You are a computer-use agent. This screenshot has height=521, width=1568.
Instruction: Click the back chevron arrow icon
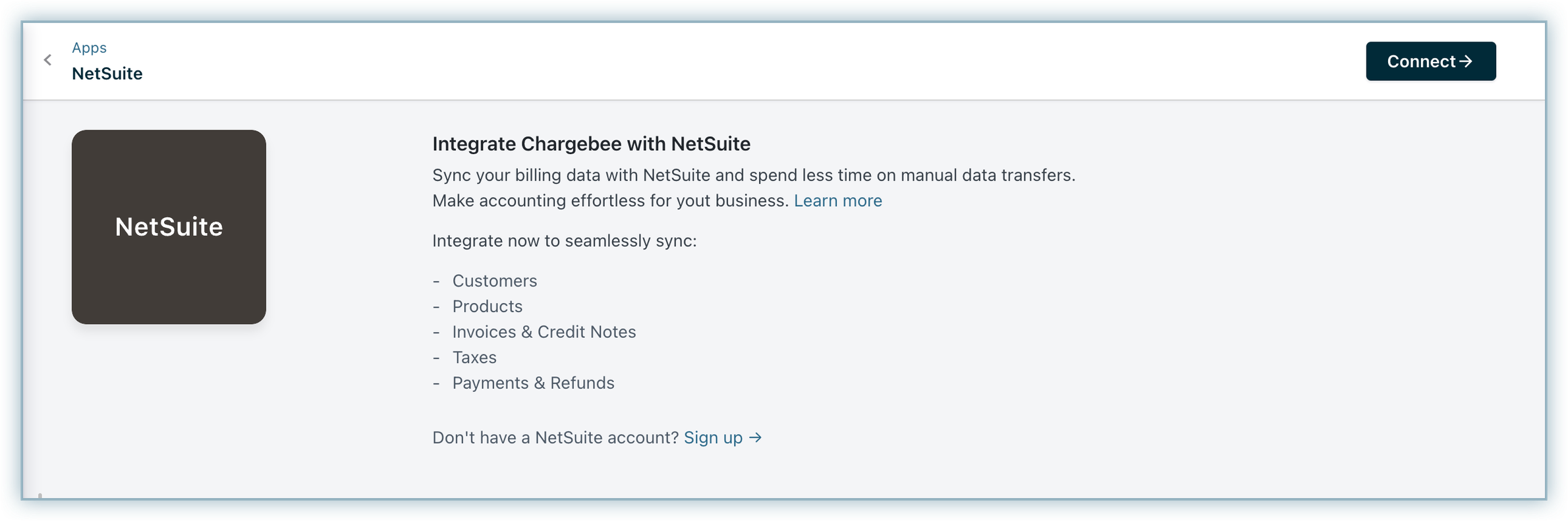pyautogui.click(x=47, y=61)
